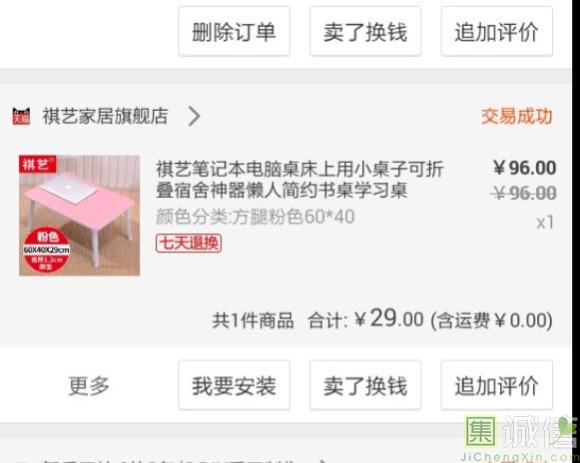Tap the 颜色分类 color specification text

(255, 217)
